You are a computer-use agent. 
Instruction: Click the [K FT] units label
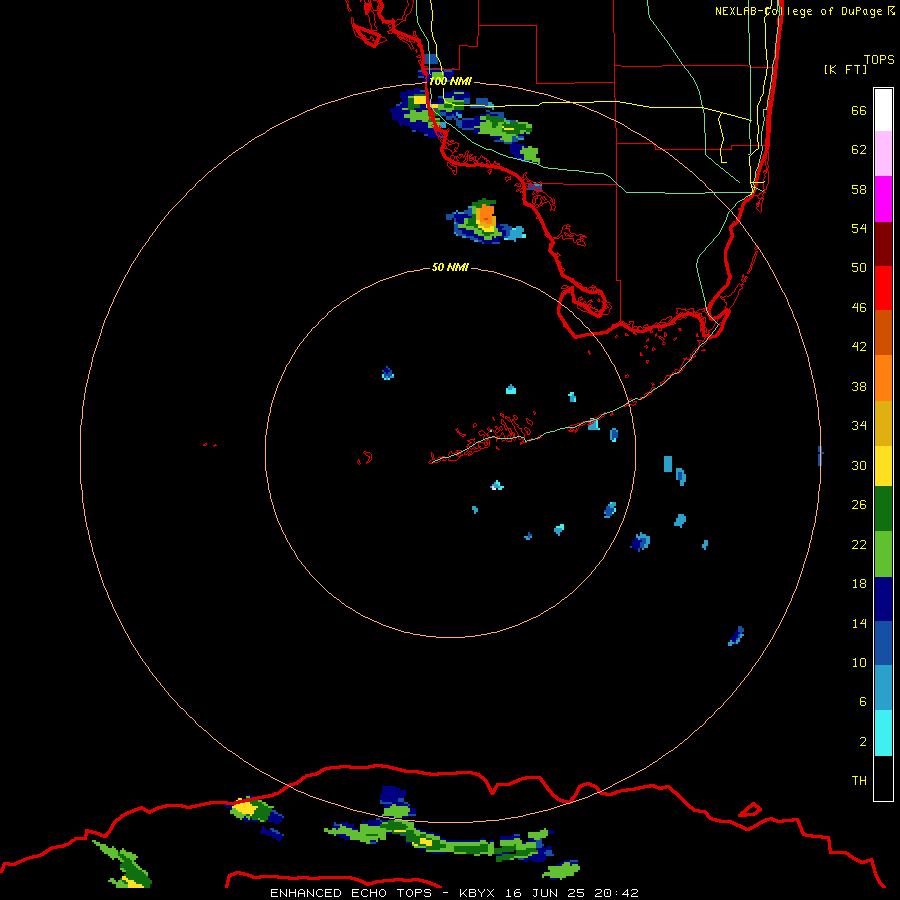tap(845, 69)
